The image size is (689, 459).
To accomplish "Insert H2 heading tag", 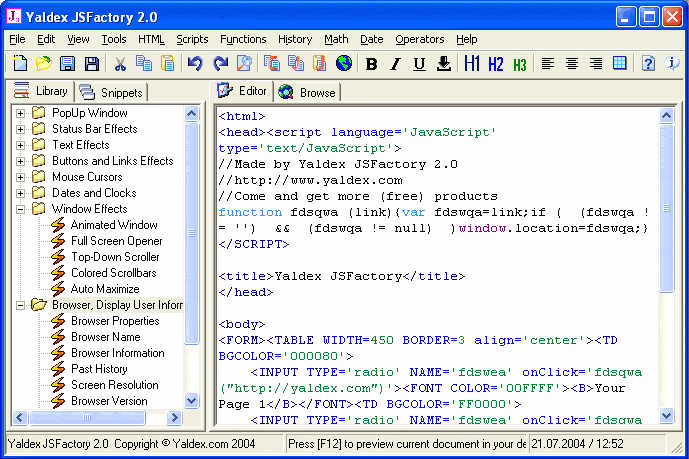I will click(496, 64).
